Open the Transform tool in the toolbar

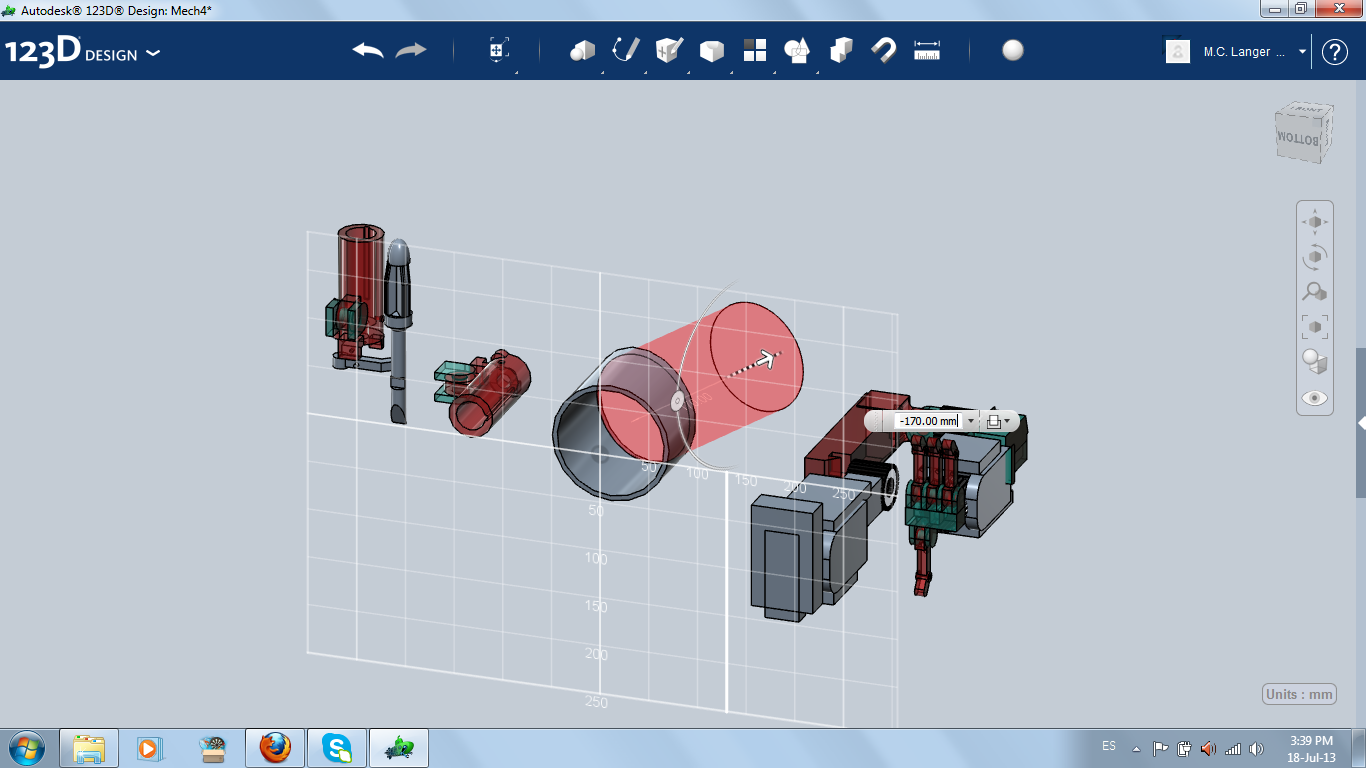click(x=499, y=50)
